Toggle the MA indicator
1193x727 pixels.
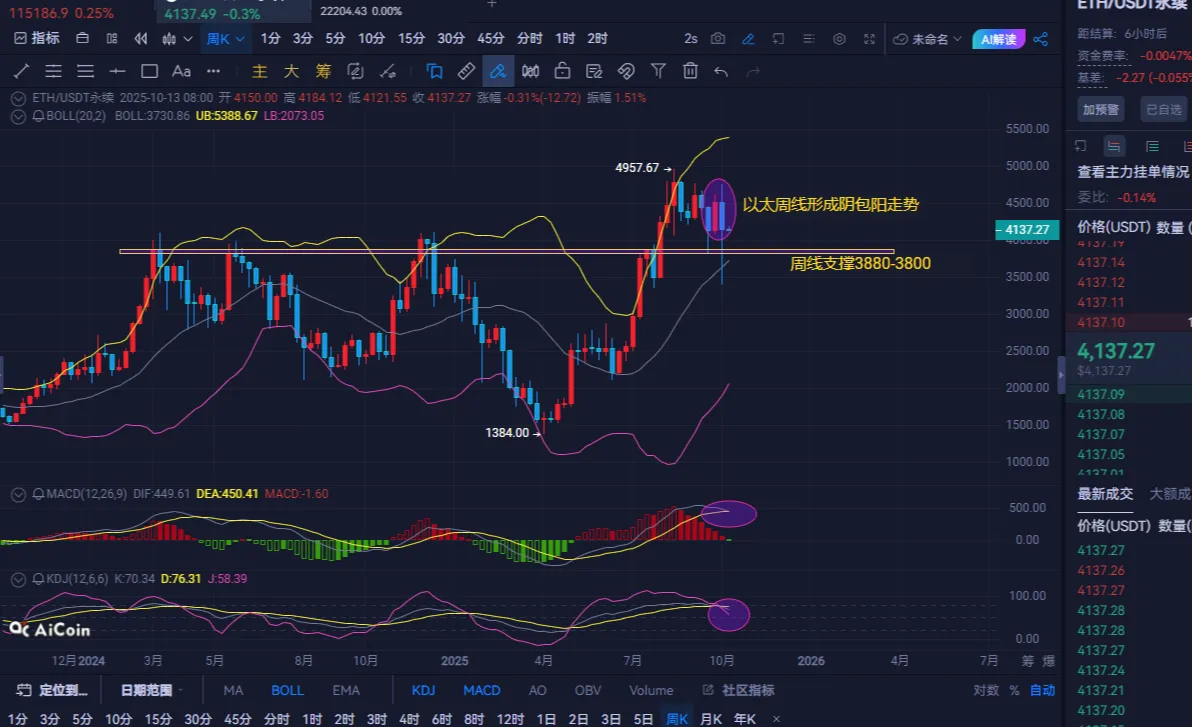[234, 690]
